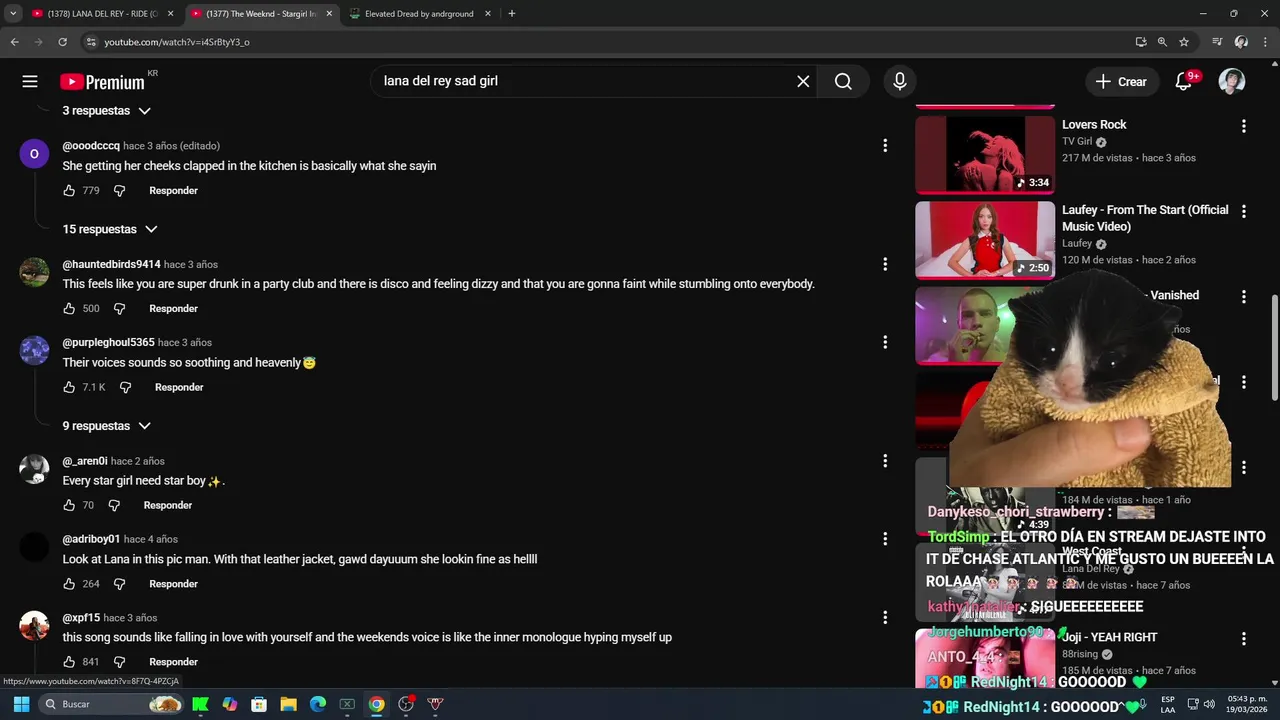
Task: Open options menu for @_aren0i comment
Action: pos(885,461)
